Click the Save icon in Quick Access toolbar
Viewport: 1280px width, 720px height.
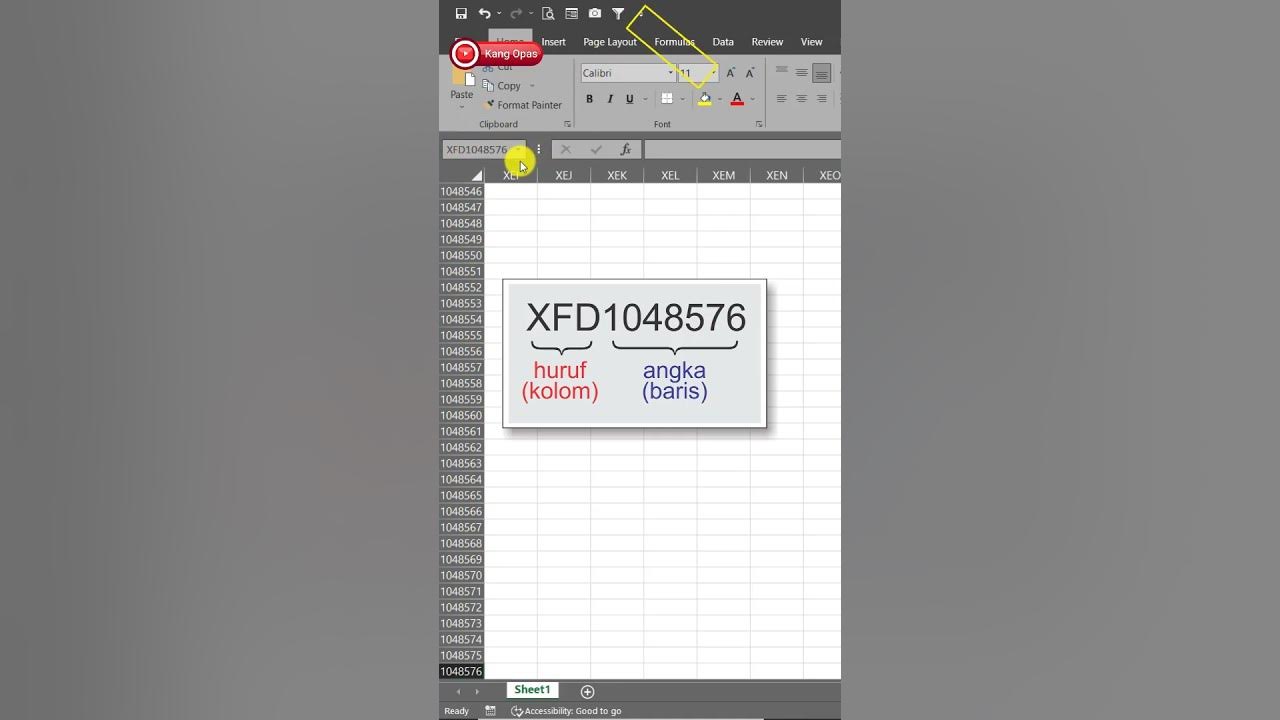pos(461,14)
